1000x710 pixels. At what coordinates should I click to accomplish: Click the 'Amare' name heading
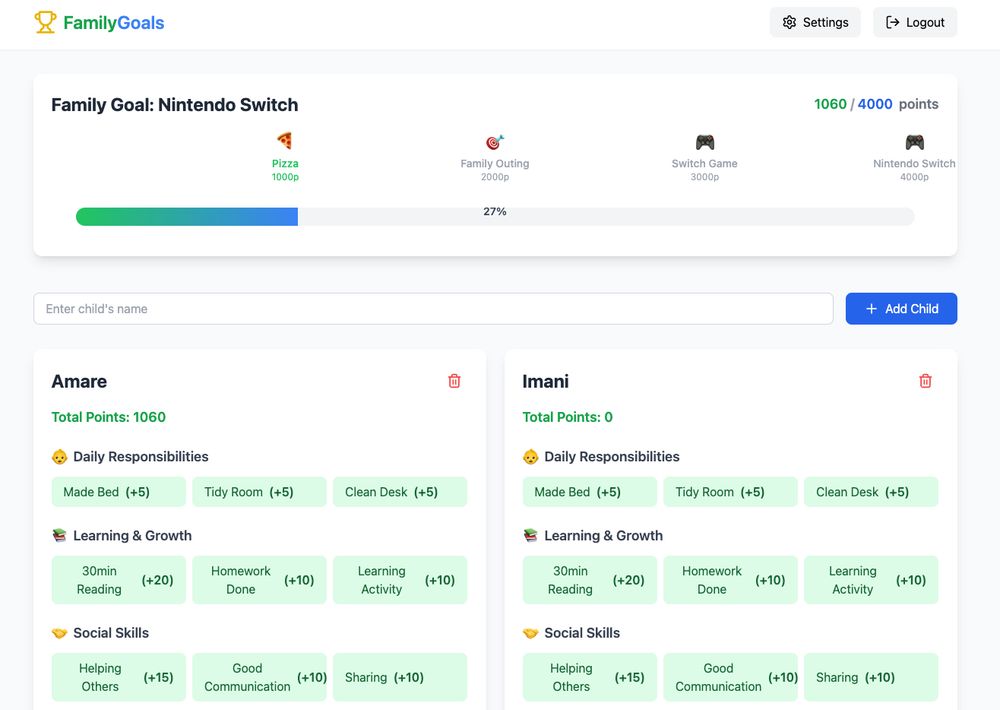(x=79, y=381)
